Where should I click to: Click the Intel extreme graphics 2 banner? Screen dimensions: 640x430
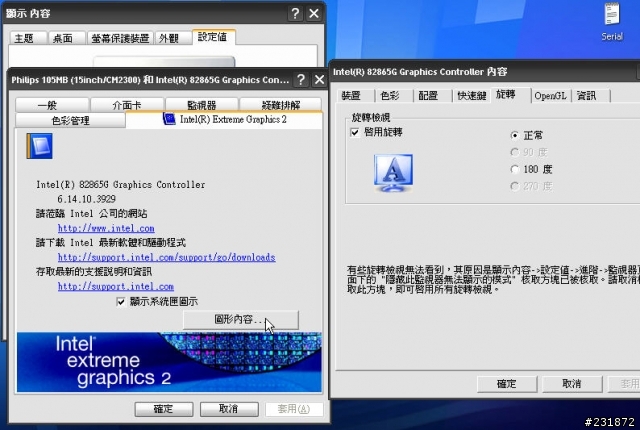[x=169, y=362]
